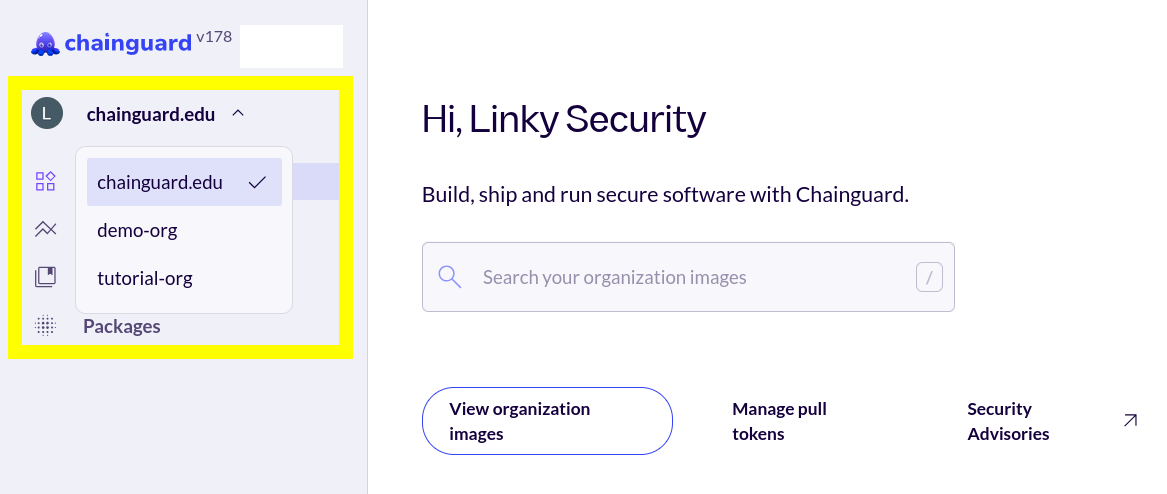The image size is (1167, 494).
Task: Click the magnifying glass search icon
Action: coord(450,277)
